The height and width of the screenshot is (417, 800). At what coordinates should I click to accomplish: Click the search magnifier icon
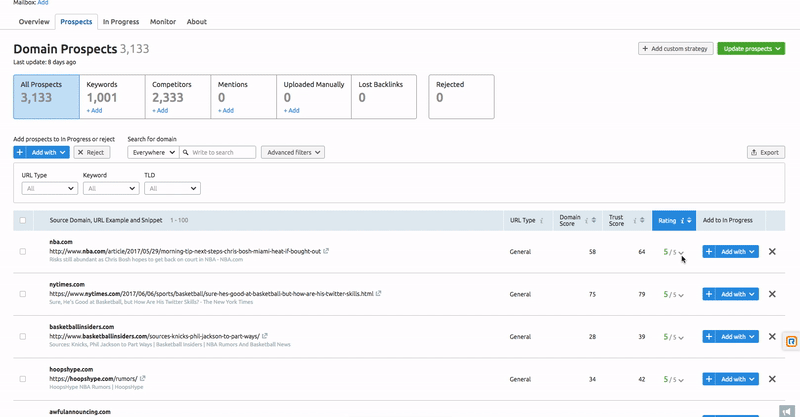(186, 152)
